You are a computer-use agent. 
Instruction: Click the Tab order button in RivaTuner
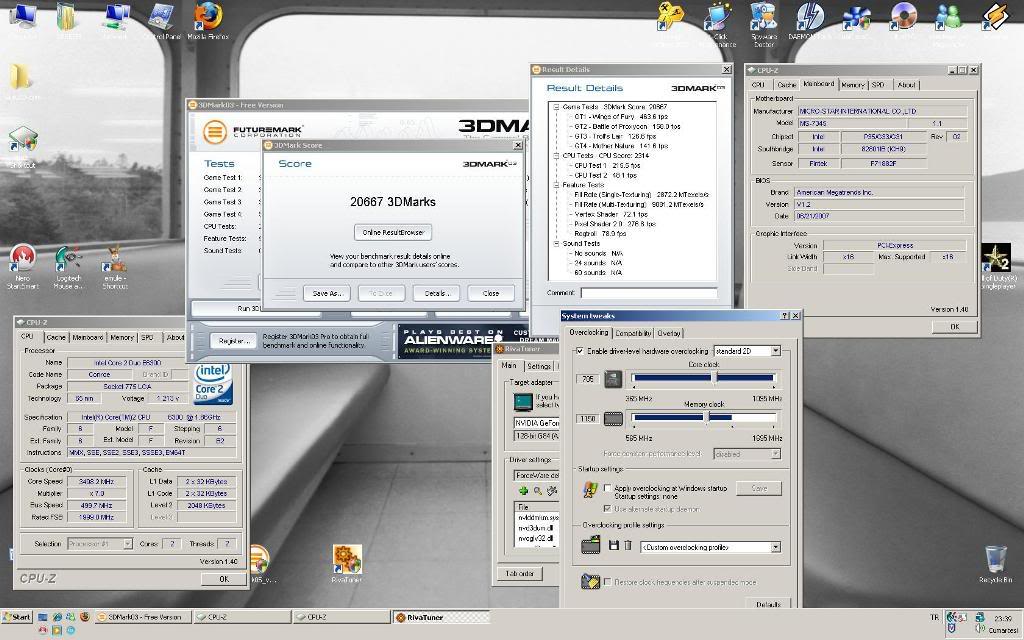(x=519, y=573)
